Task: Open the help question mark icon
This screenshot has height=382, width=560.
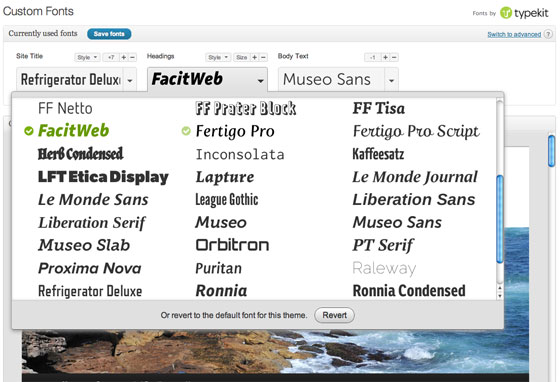Action: (x=548, y=34)
